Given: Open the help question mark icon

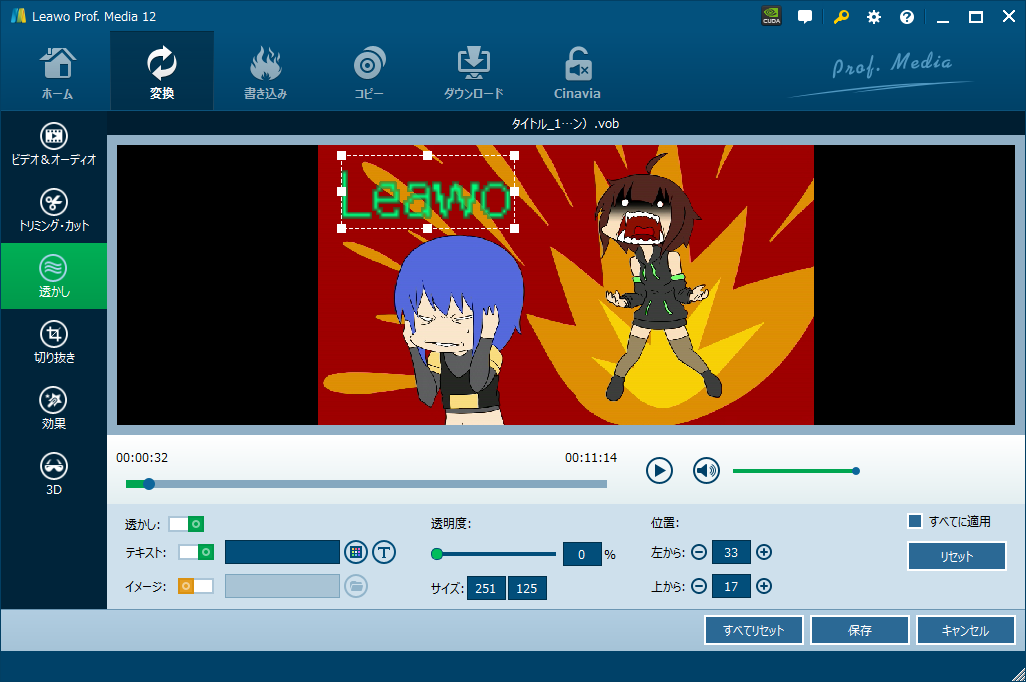Looking at the screenshot, I should (907, 17).
